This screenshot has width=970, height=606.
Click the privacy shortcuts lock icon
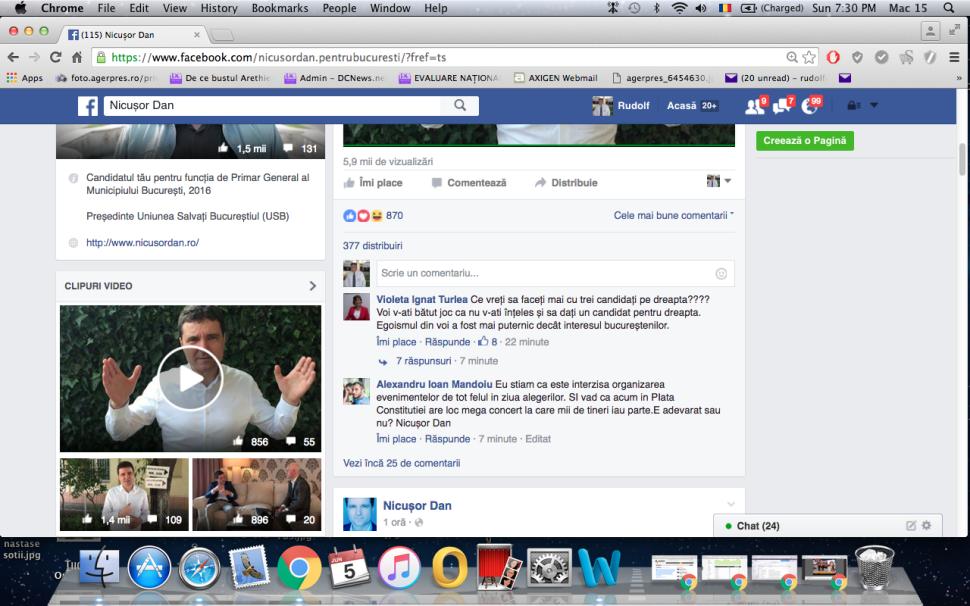pyautogui.click(x=853, y=105)
